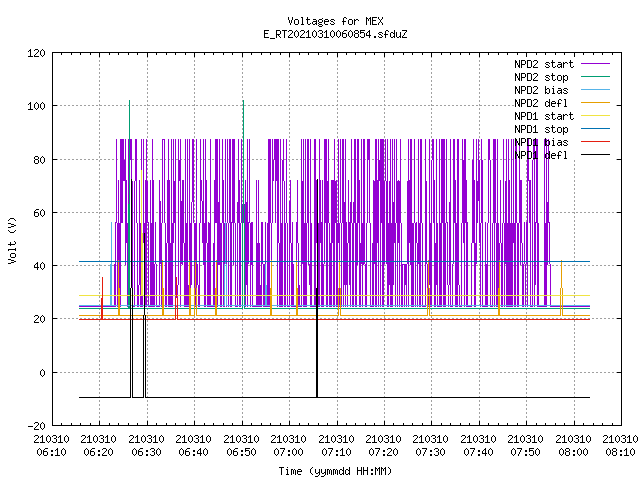Click the y-axis tick label 80

tap(40, 160)
